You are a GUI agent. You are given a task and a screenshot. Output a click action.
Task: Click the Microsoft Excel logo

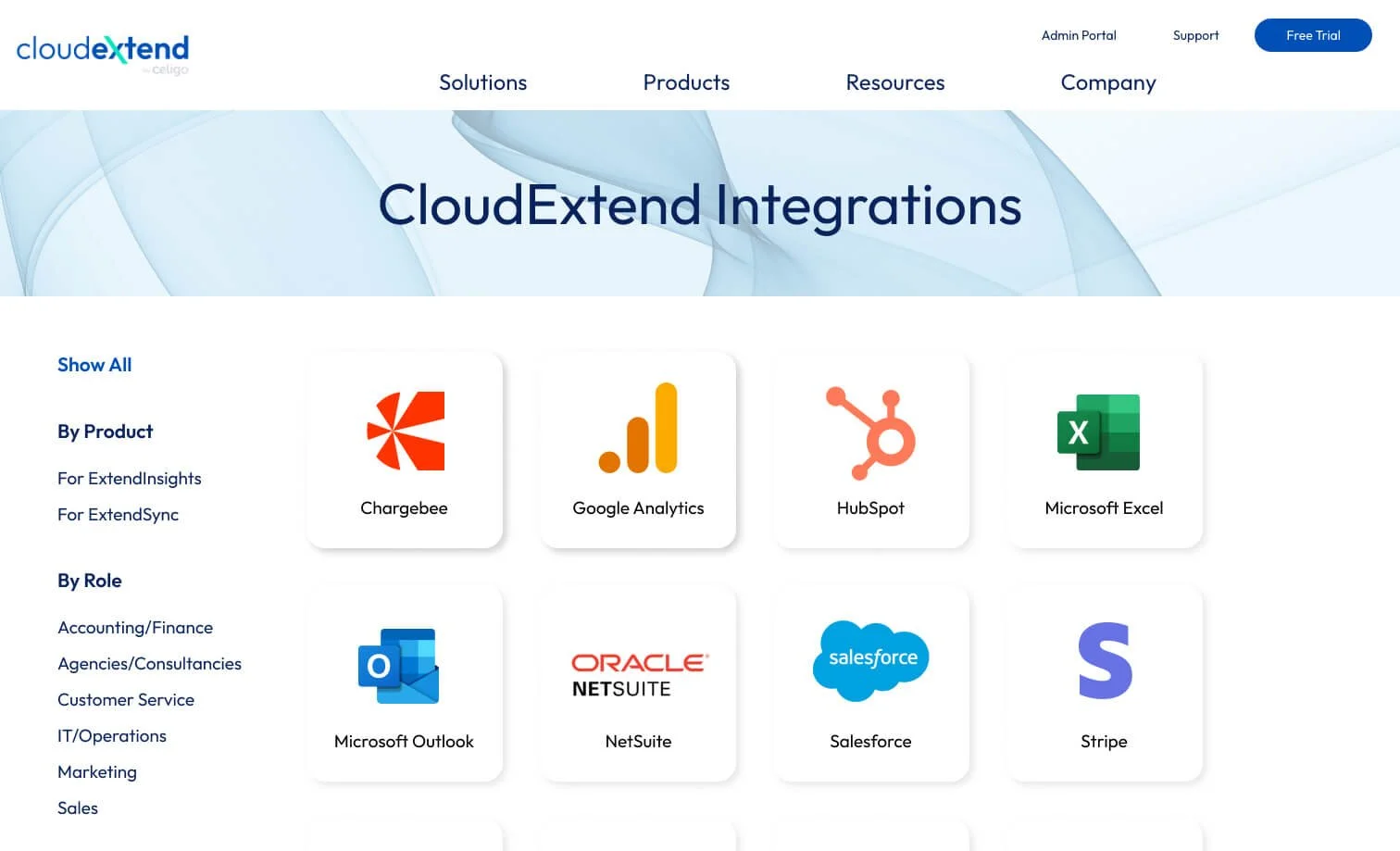point(1099,432)
